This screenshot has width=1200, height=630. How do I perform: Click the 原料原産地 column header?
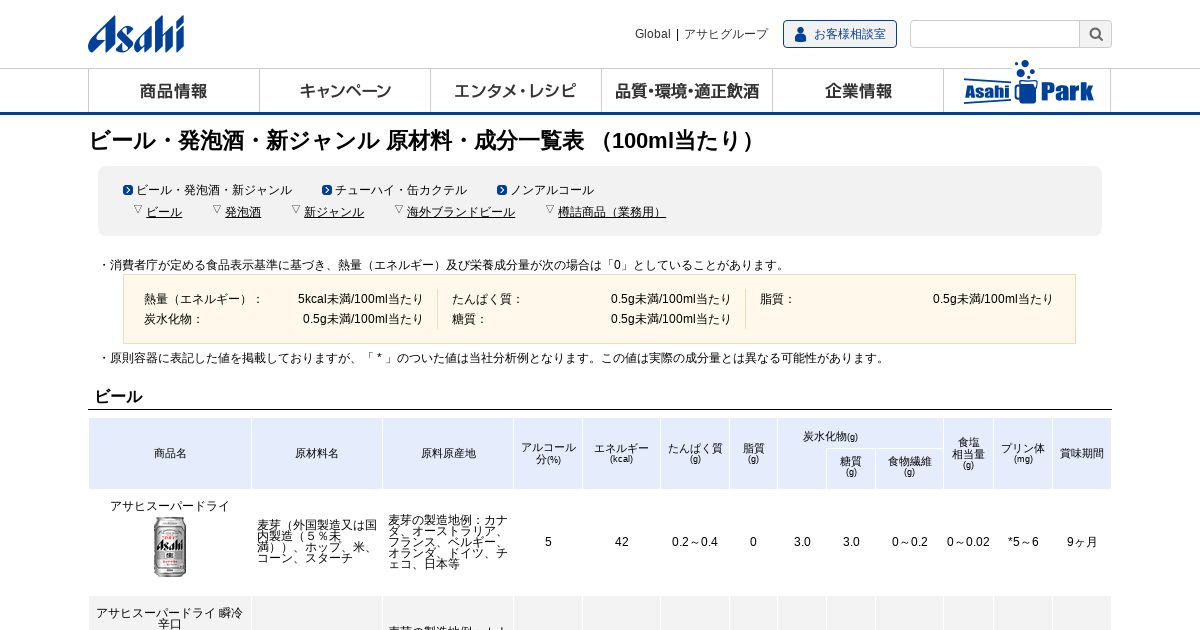coord(448,453)
